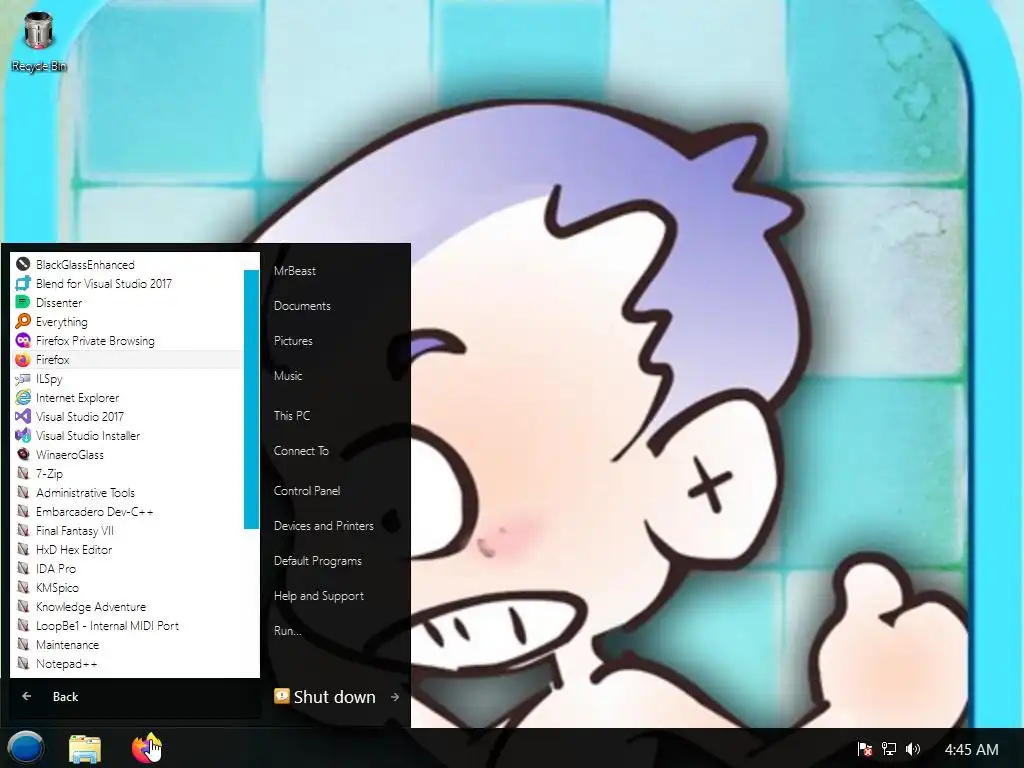Click the Administrative Tools folder icon

(x=23, y=492)
